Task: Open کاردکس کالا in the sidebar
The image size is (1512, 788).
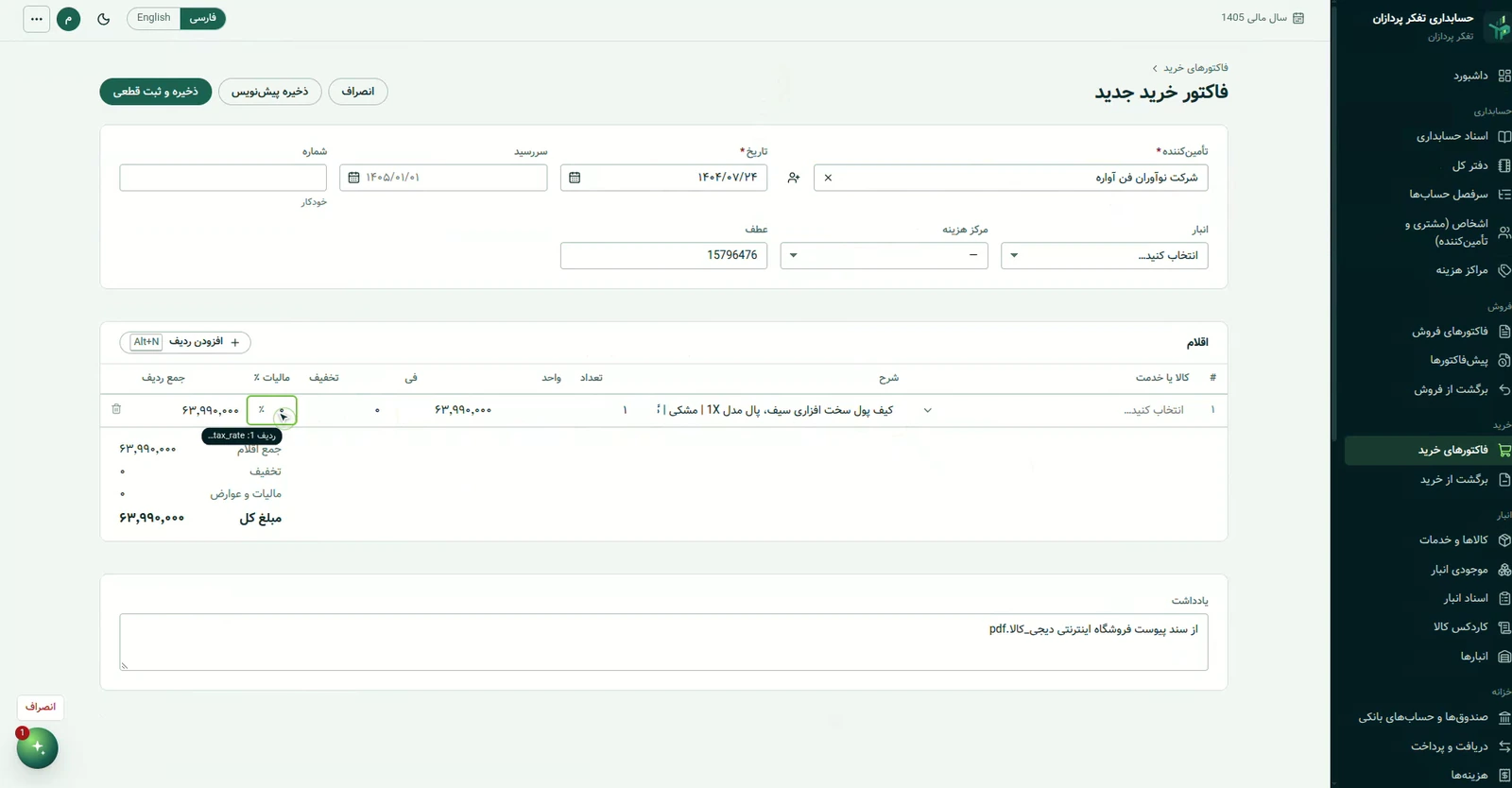Action: pos(1428,627)
